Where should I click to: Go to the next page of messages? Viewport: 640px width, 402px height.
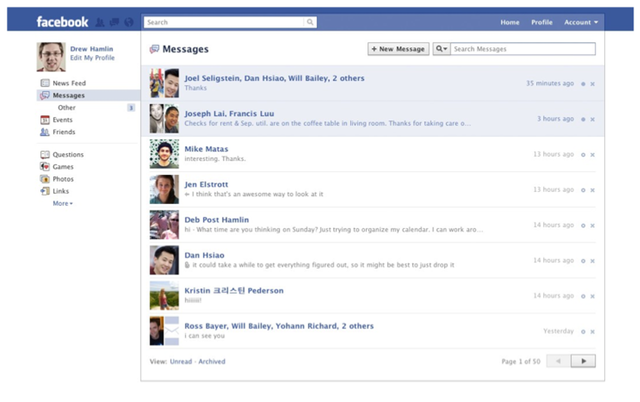coord(583,361)
